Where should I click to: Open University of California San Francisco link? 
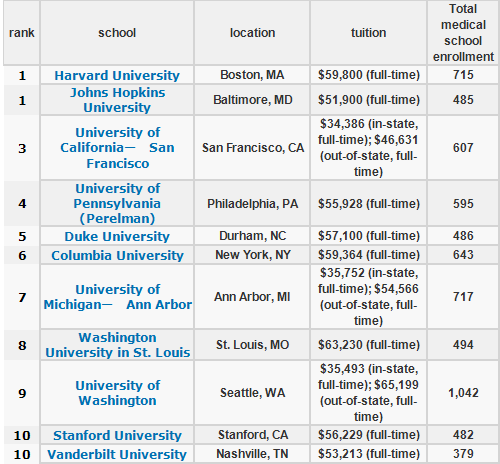tap(117, 148)
